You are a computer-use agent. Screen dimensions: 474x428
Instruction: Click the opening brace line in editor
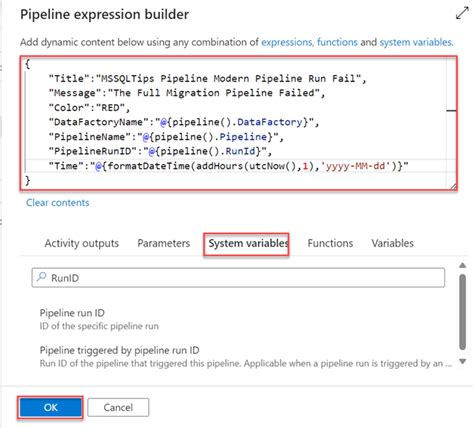tap(28, 64)
